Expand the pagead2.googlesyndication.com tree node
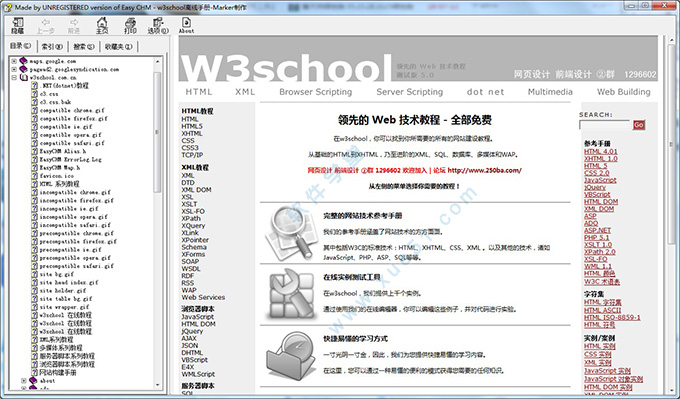The height and width of the screenshot is (399, 680). 14,69
